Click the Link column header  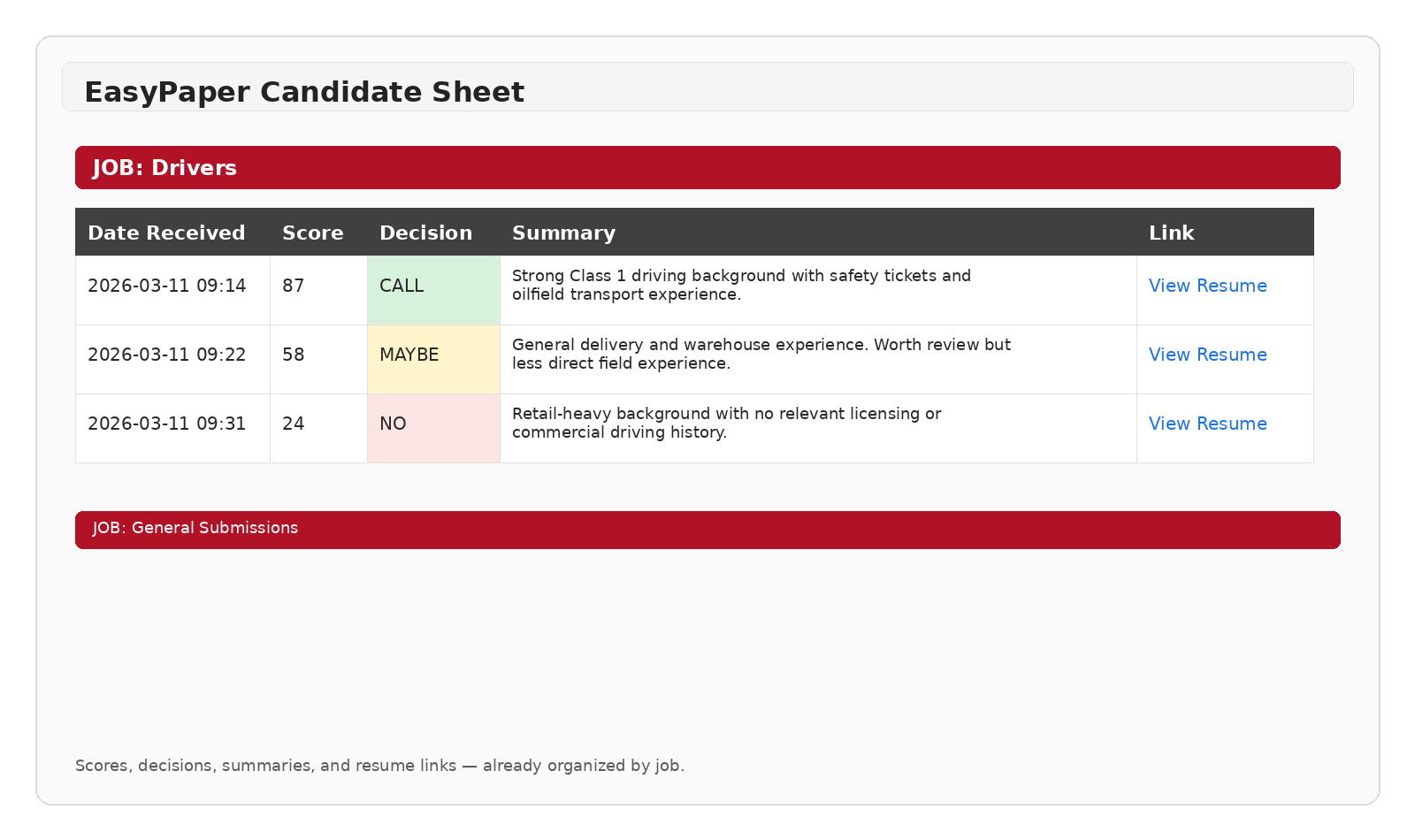pyautogui.click(x=1171, y=233)
